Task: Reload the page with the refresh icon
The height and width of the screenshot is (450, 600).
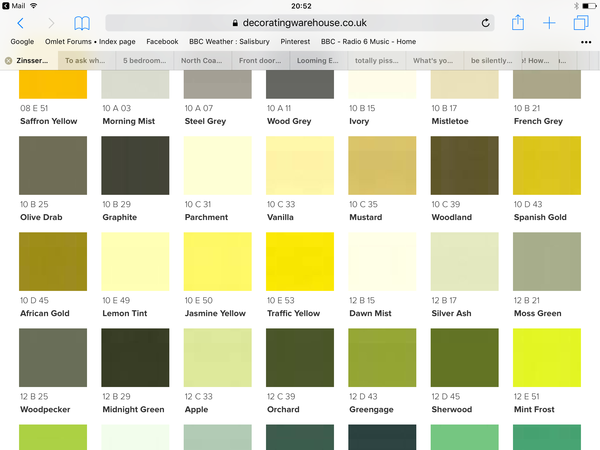Action: pos(485,23)
